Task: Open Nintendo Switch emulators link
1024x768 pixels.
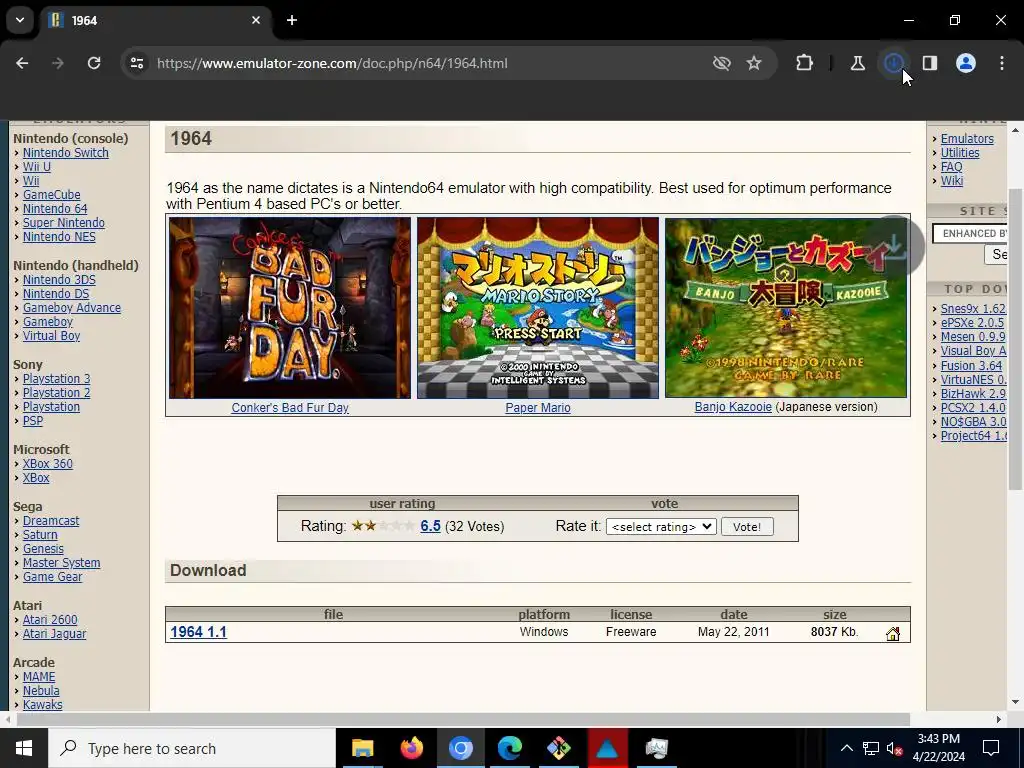Action: click(x=65, y=153)
